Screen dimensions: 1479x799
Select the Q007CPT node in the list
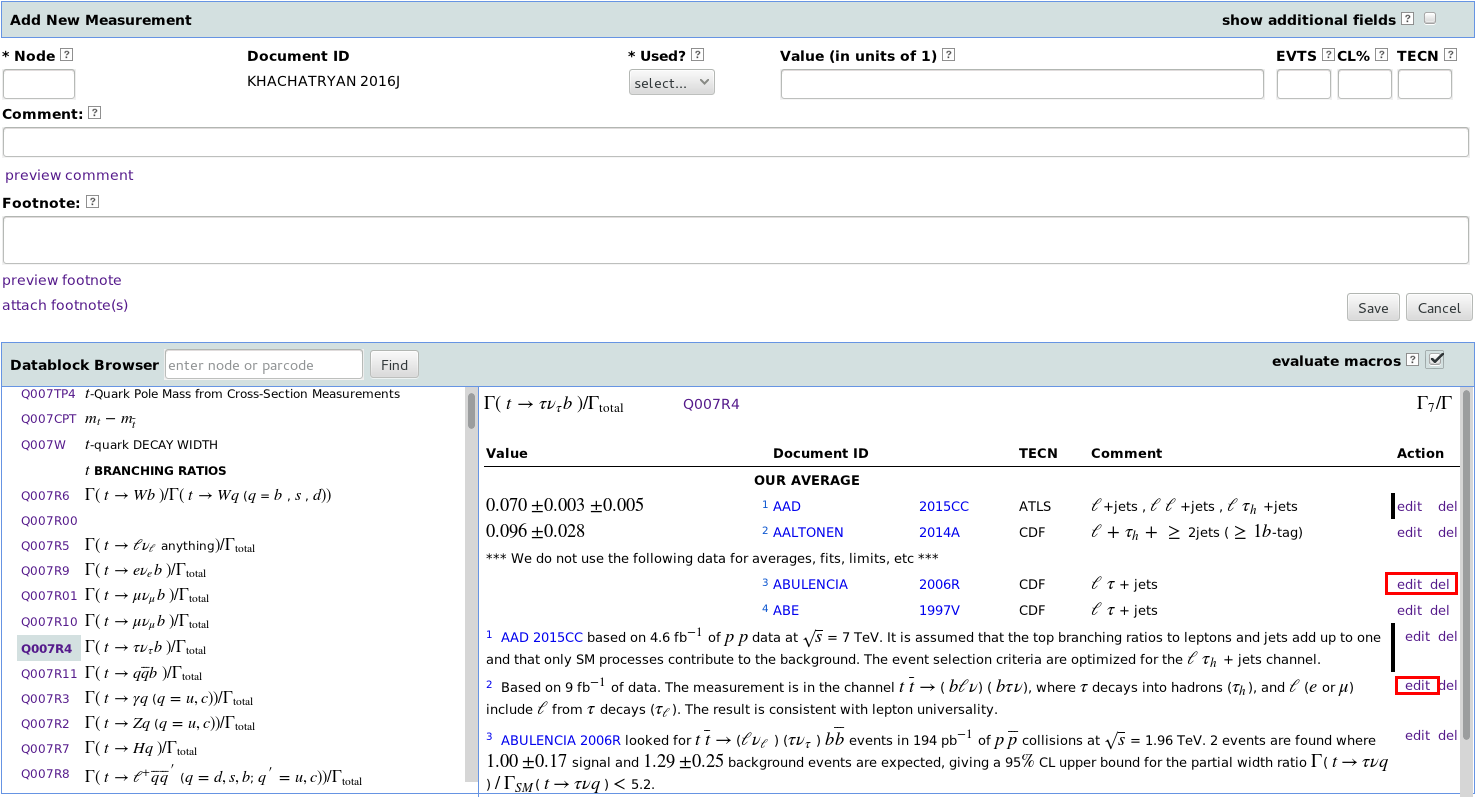point(48,419)
